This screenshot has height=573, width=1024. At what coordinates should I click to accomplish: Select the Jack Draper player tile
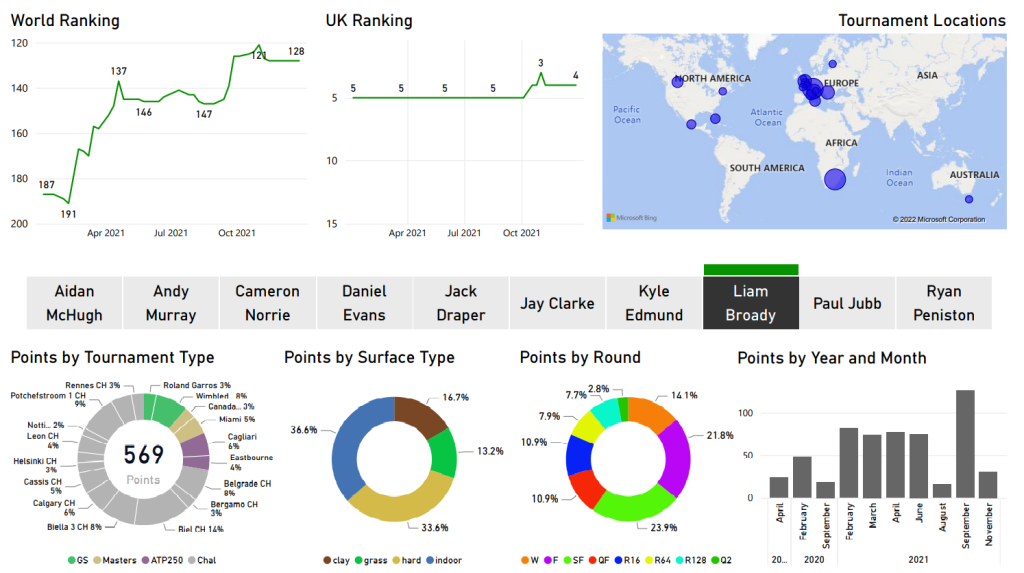[461, 303]
